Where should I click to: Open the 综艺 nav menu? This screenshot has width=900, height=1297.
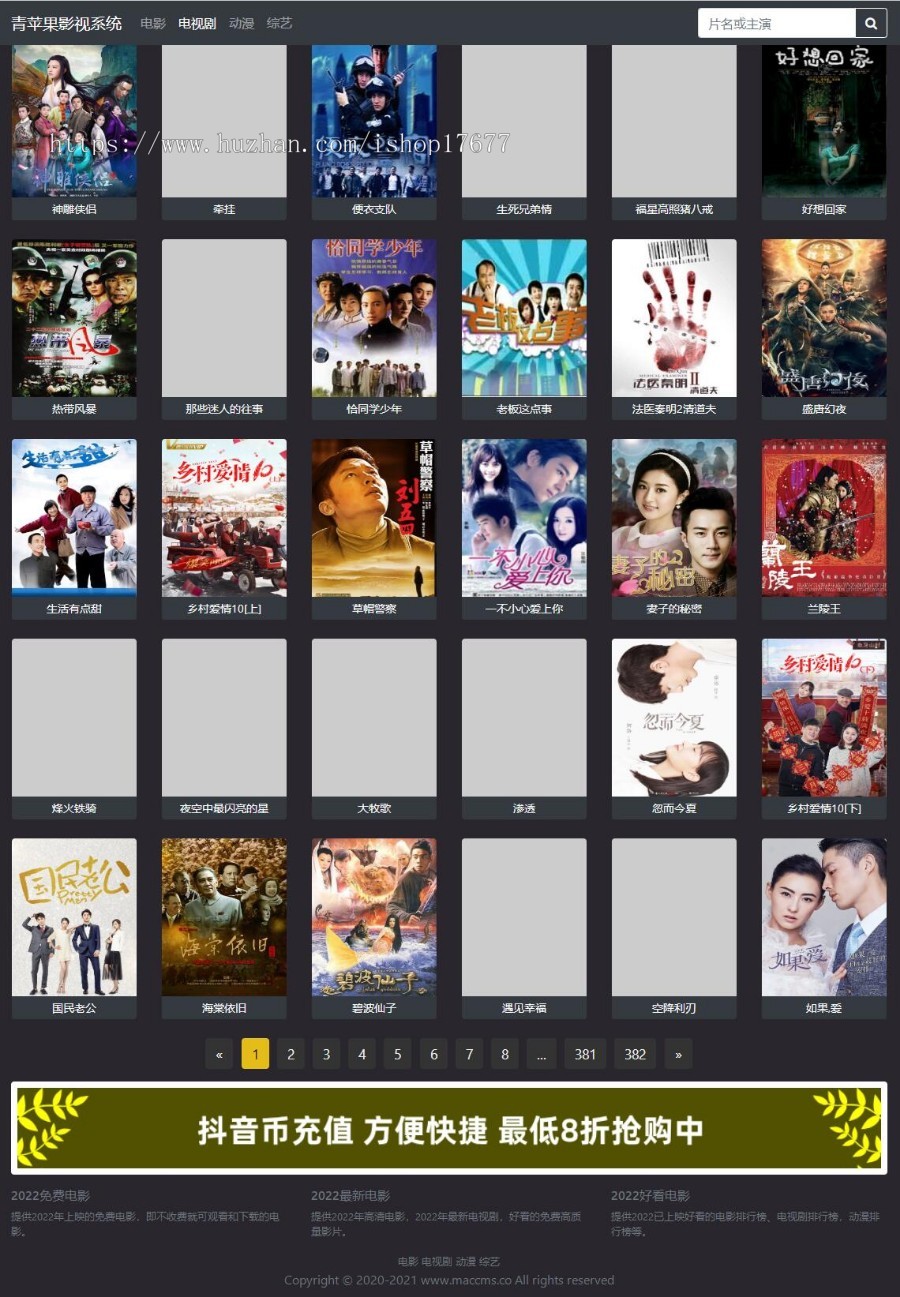coord(279,23)
